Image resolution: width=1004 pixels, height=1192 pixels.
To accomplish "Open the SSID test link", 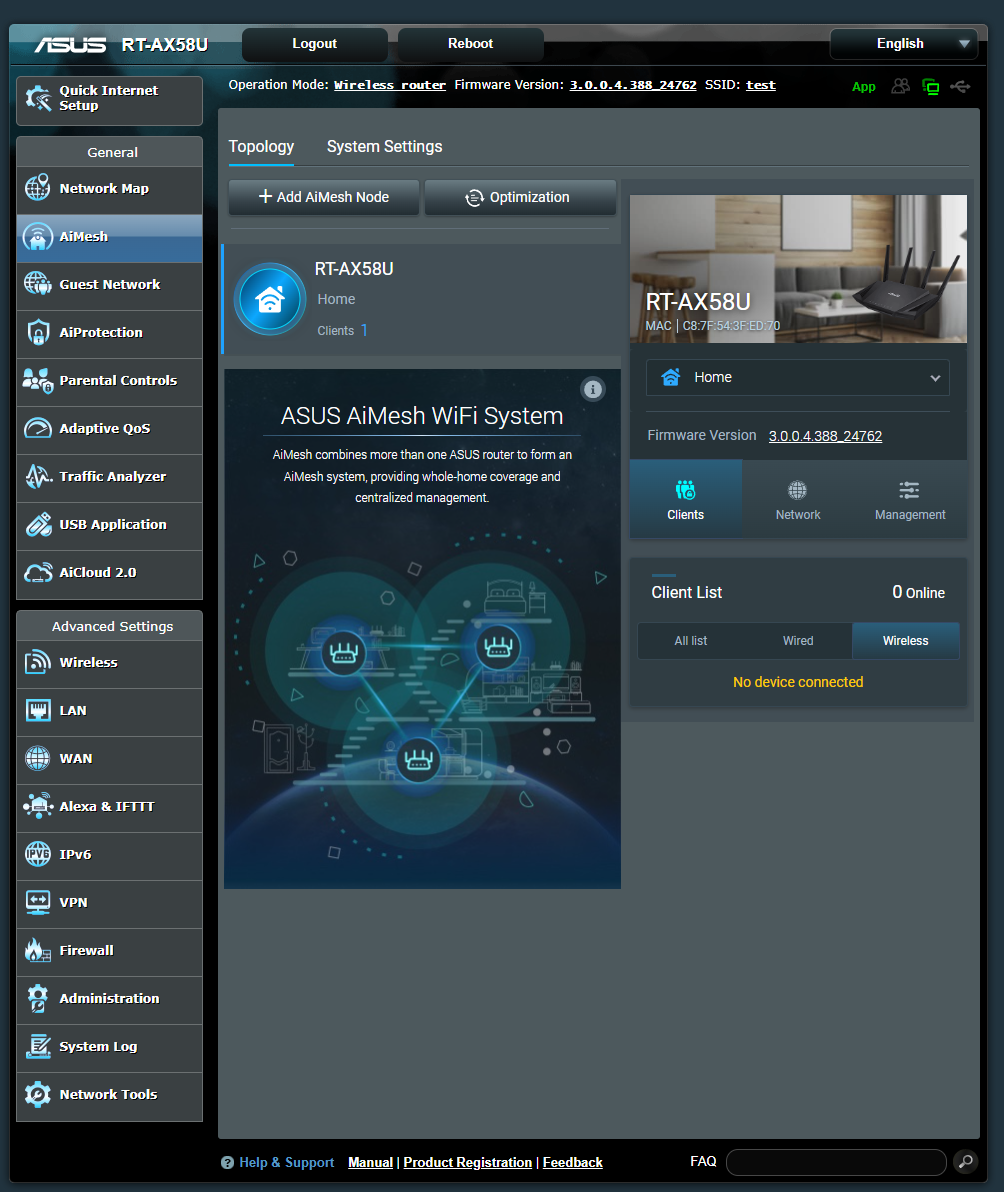I will pyautogui.click(x=761, y=85).
